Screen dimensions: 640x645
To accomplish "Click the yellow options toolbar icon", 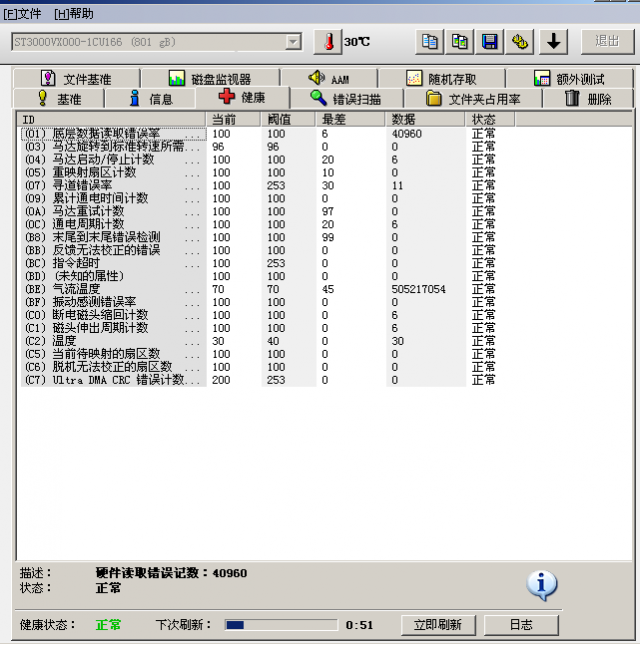I will click(x=519, y=42).
